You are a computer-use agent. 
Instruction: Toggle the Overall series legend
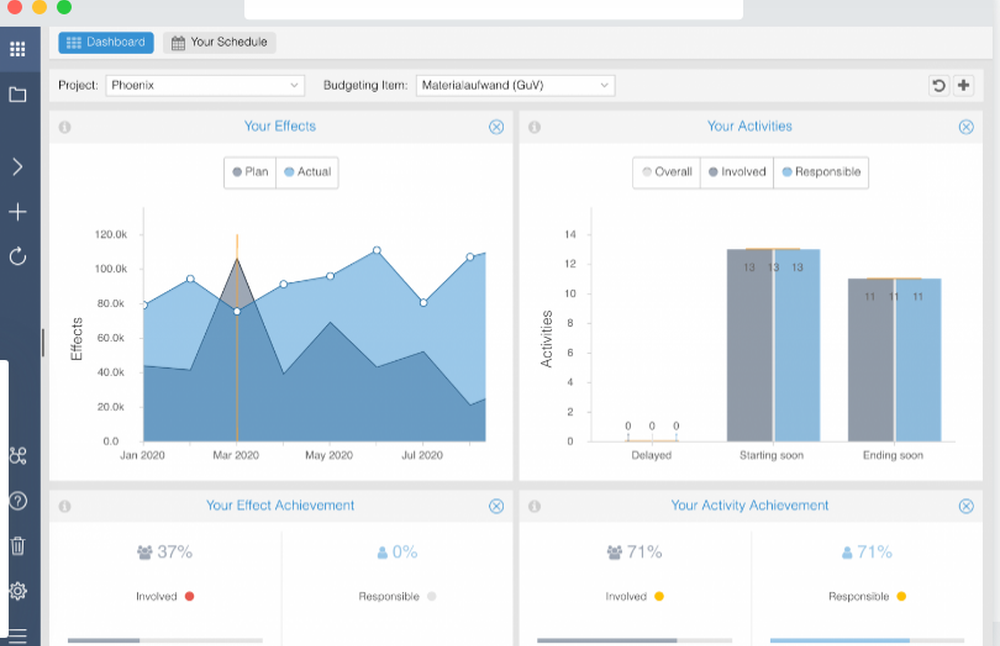pyautogui.click(x=666, y=172)
